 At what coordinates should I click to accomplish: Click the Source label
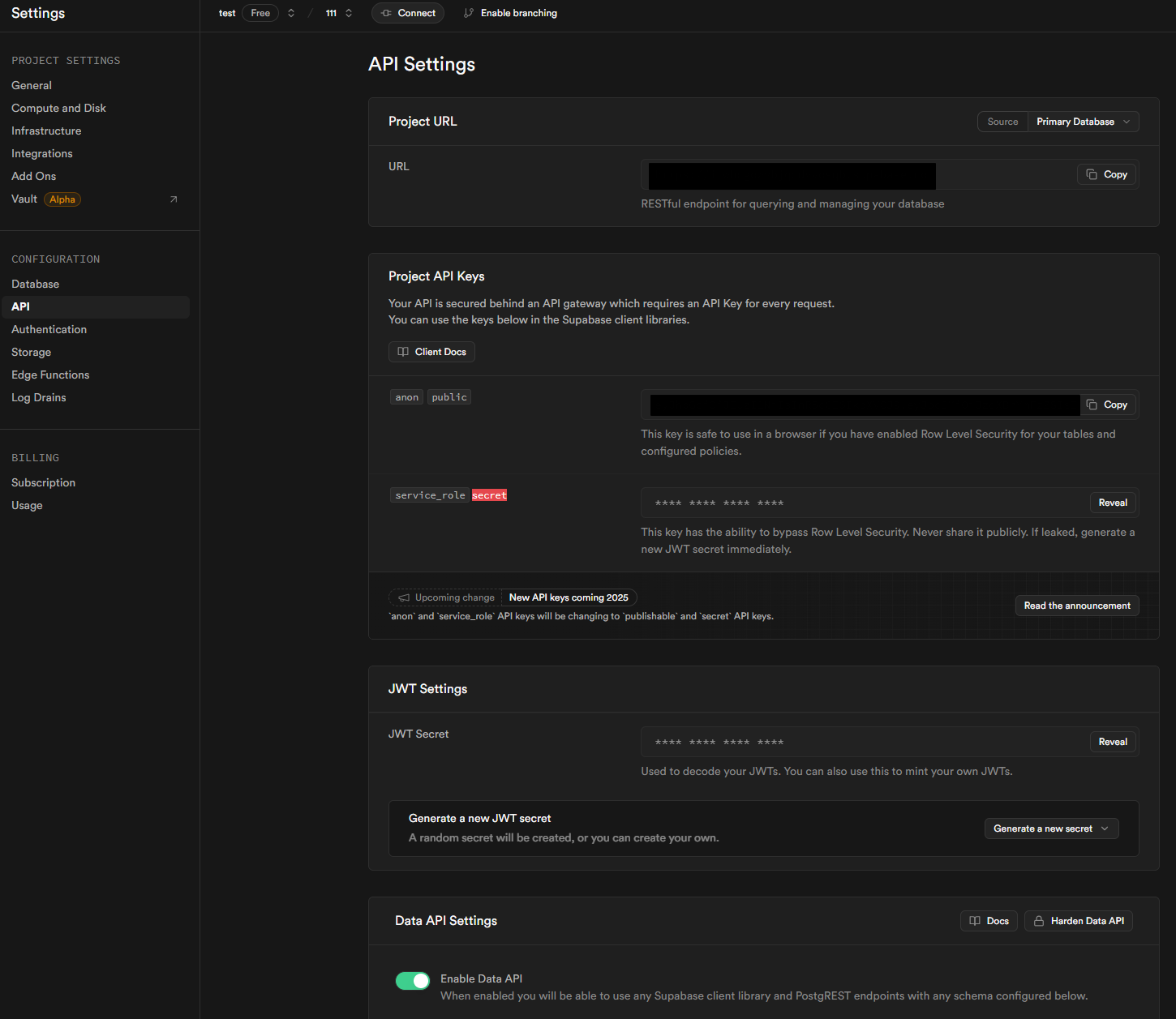[1002, 122]
